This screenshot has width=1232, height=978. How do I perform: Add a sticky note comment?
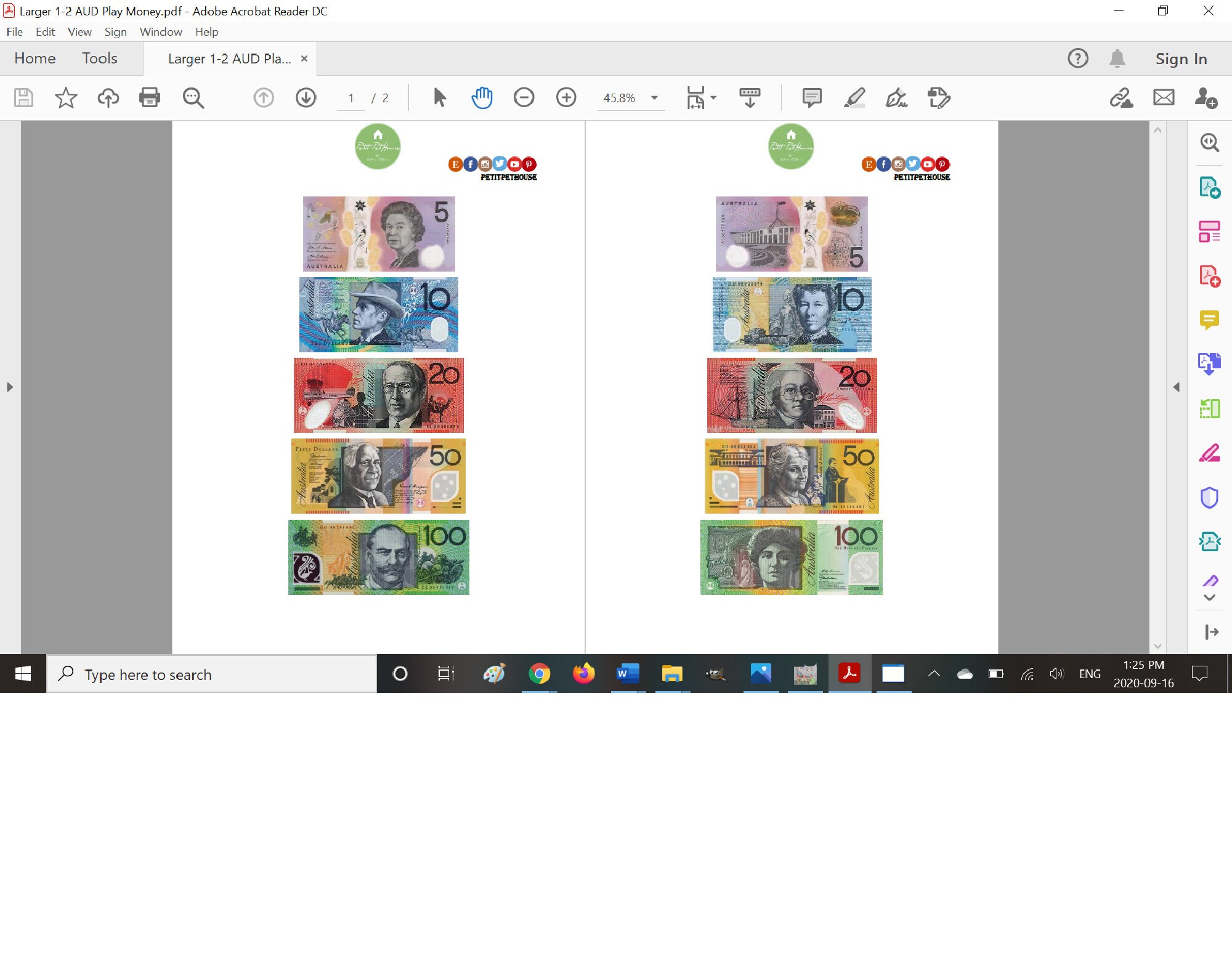tap(812, 97)
